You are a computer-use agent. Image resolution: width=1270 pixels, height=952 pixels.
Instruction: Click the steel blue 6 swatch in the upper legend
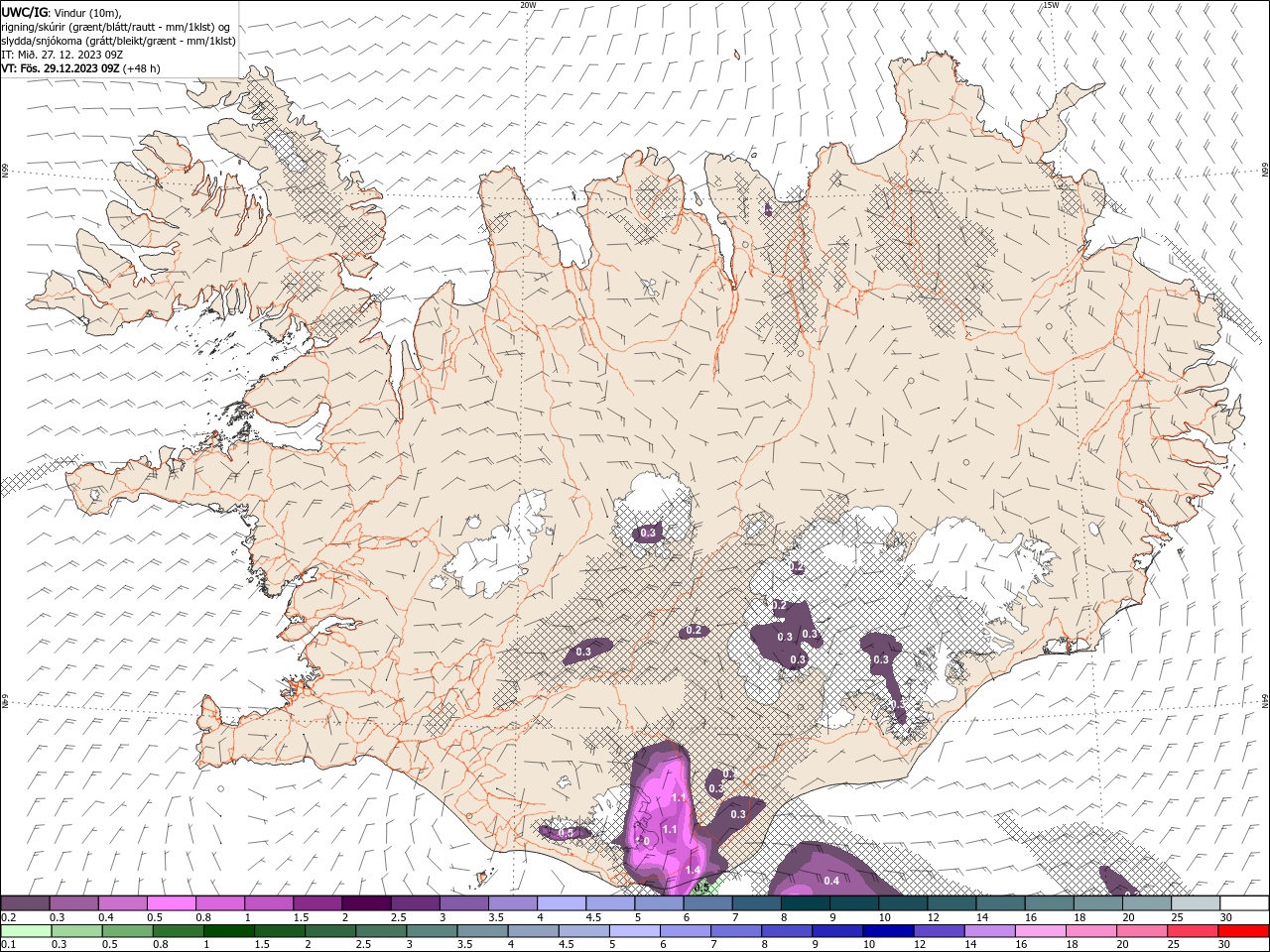(x=707, y=903)
